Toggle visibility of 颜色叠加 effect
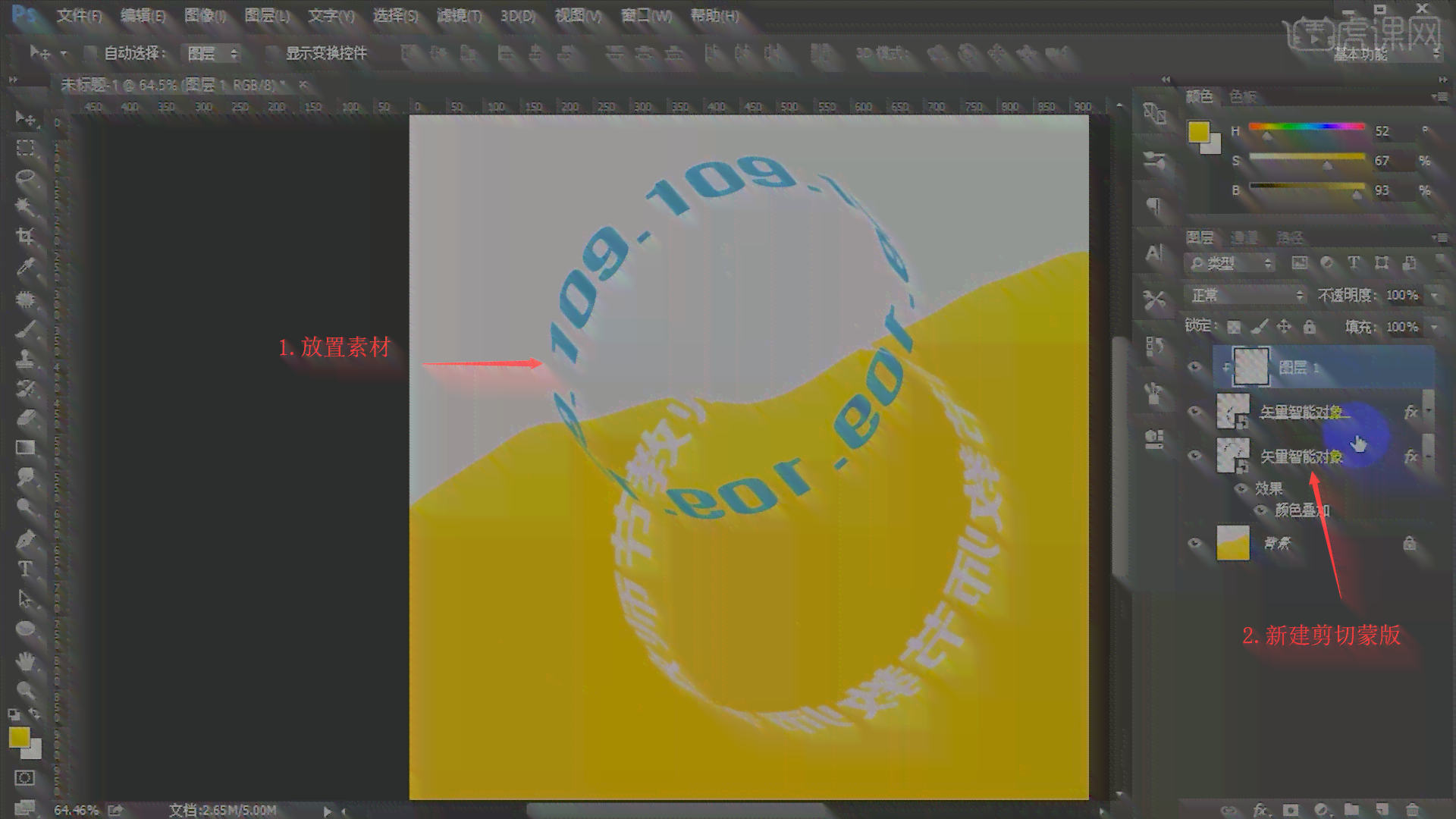This screenshot has width=1456, height=819. (x=1260, y=510)
